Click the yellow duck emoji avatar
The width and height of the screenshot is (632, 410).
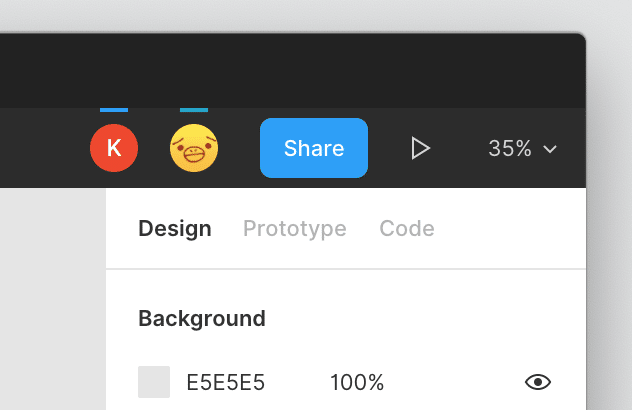pos(194,149)
